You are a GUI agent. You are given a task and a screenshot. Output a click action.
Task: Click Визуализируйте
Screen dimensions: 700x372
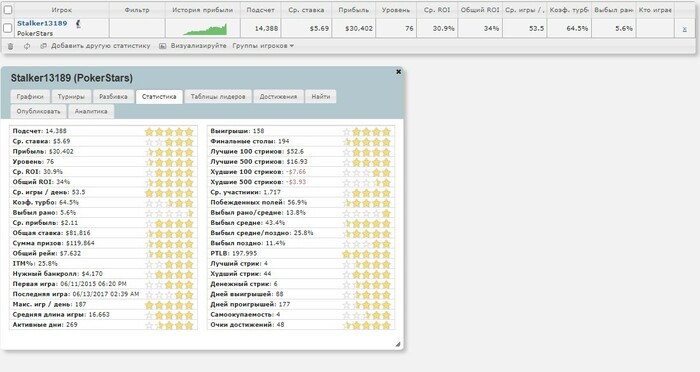coord(198,46)
